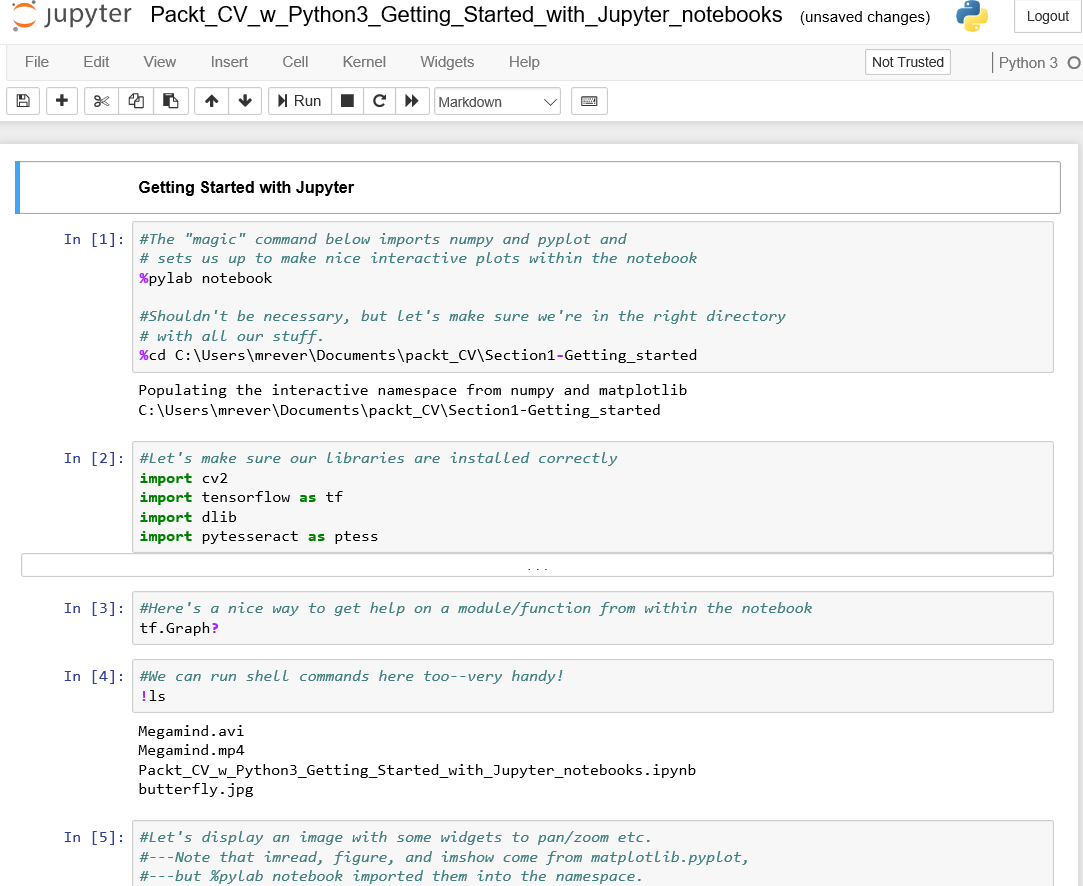Move selected cell down arrow
Viewport: 1083px width, 886px height.
point(245,101)
